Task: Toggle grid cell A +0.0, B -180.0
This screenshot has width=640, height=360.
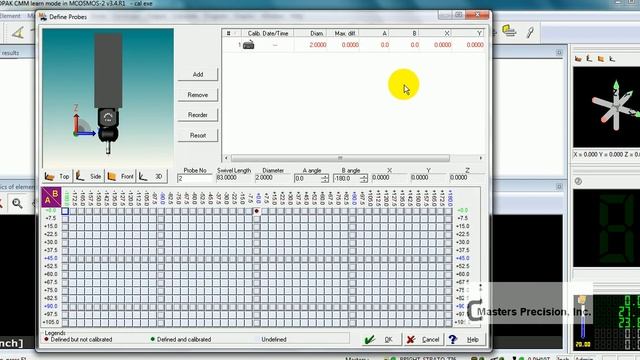Action: [65, 211]
